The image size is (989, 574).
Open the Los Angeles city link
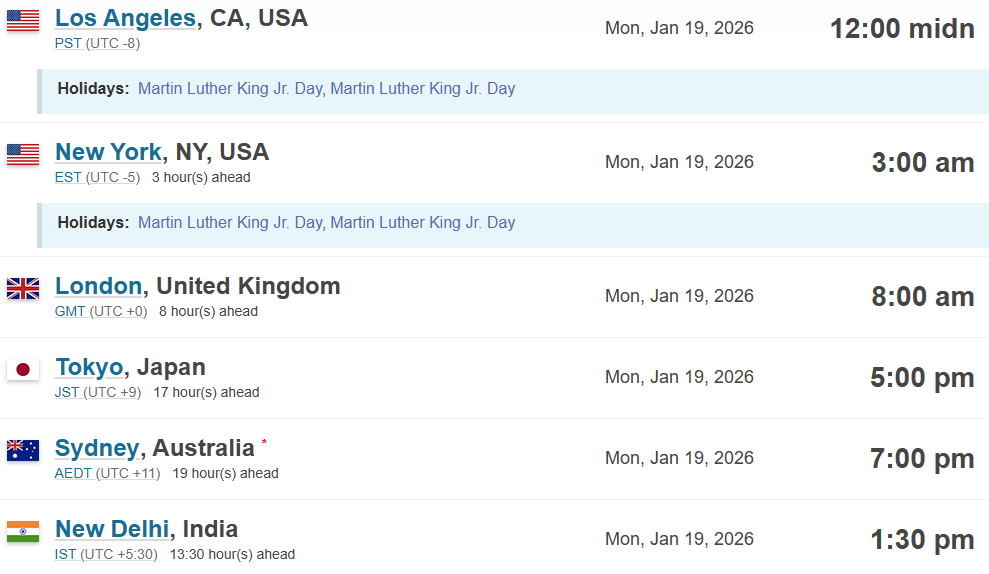[x=125, y=18]
